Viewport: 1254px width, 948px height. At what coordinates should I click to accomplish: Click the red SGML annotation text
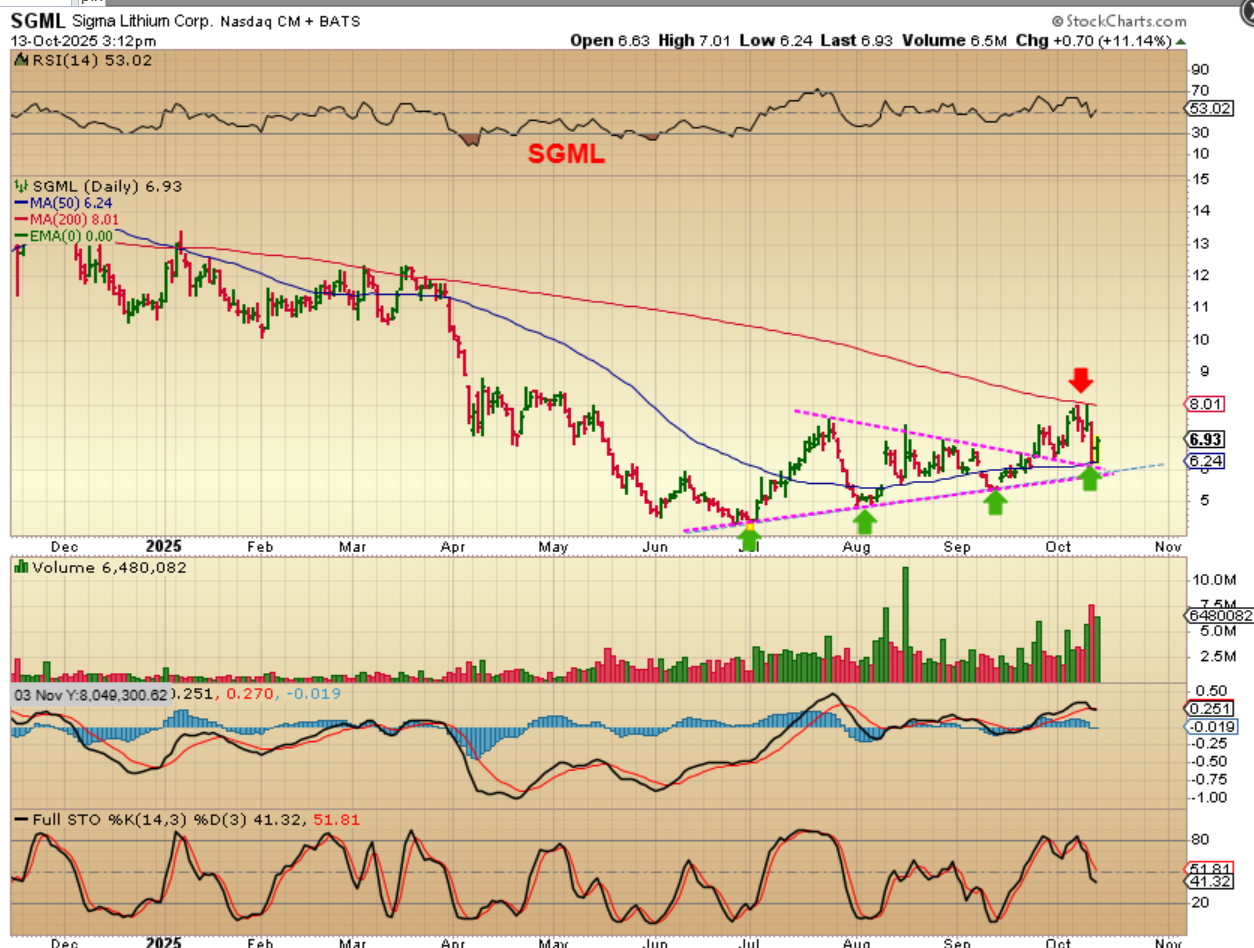click(x=566, y=156)
